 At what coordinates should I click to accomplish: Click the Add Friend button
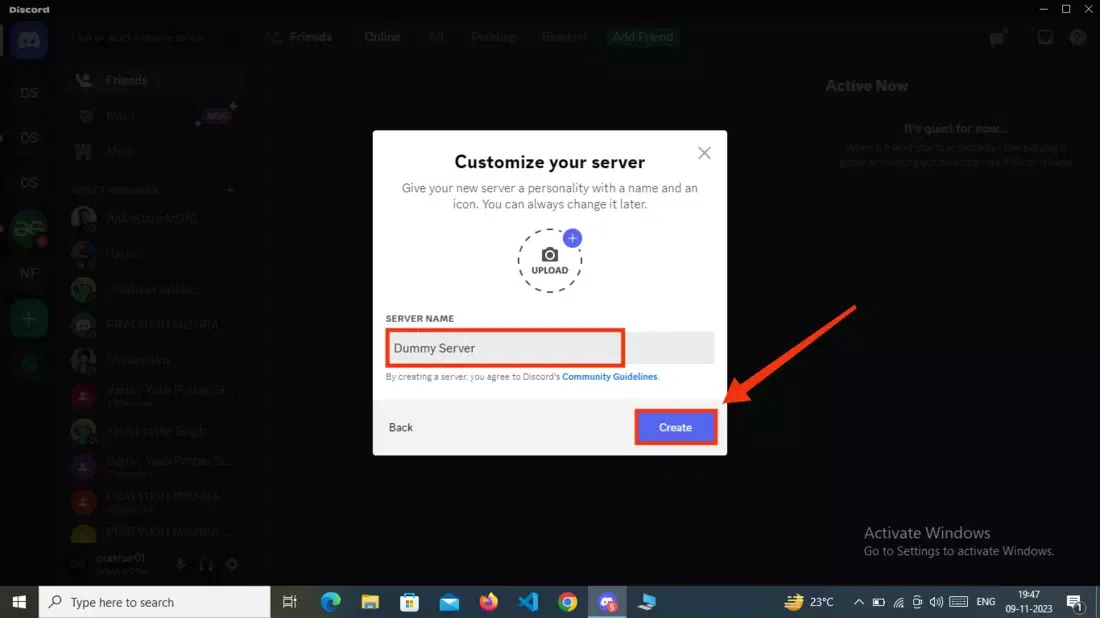pos(643,36)
